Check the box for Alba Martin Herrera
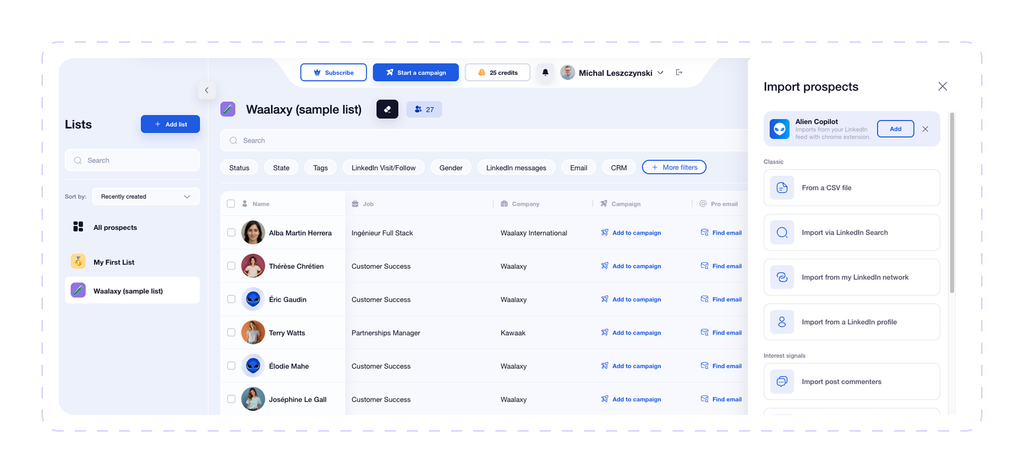This screenshot has width=1024, height=473. (231, 233)
